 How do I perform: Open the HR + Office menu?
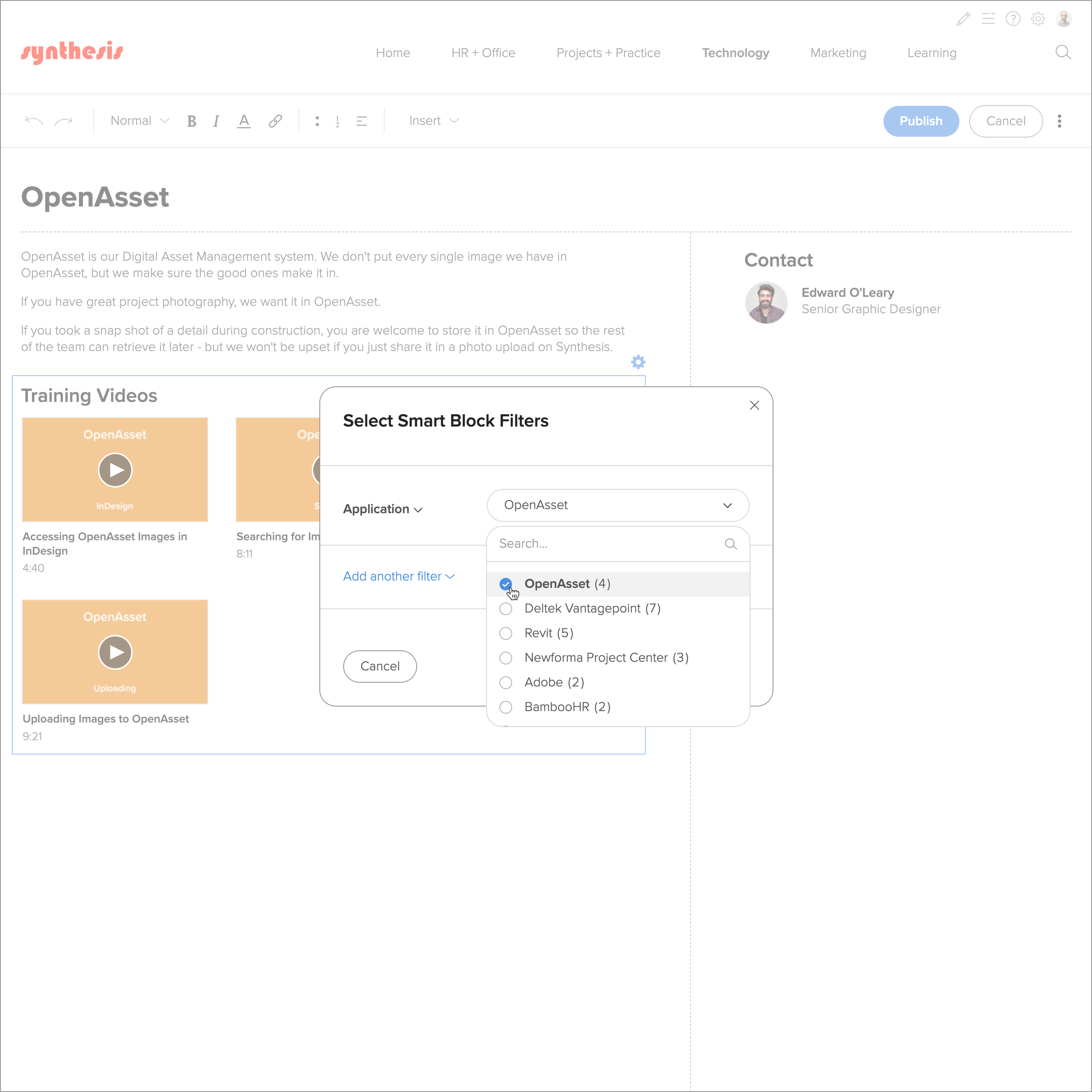pyautogui.click(x=483, y=53)
